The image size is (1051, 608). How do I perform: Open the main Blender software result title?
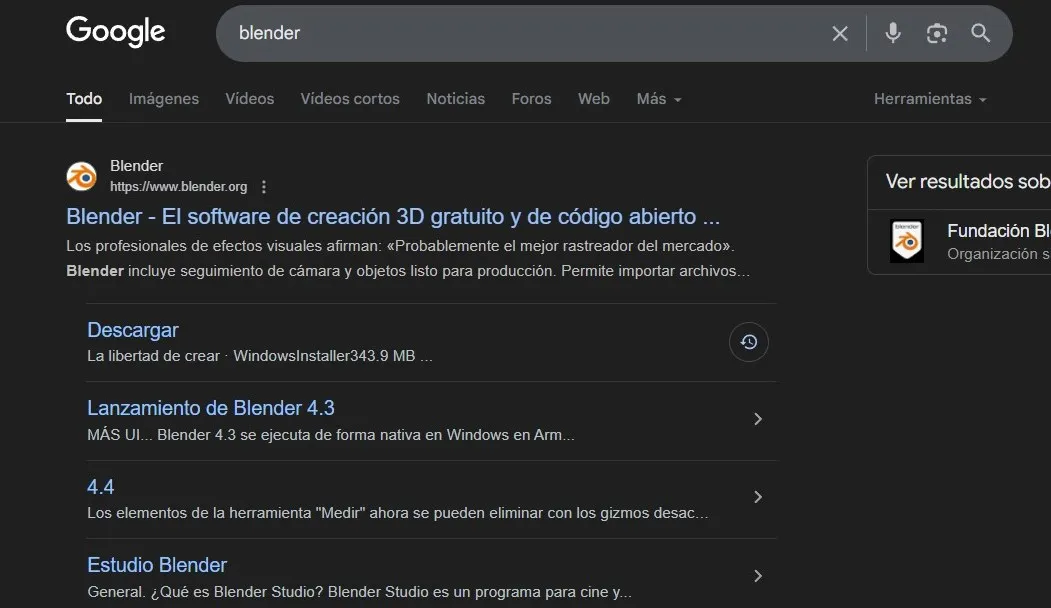click(393, 217)
